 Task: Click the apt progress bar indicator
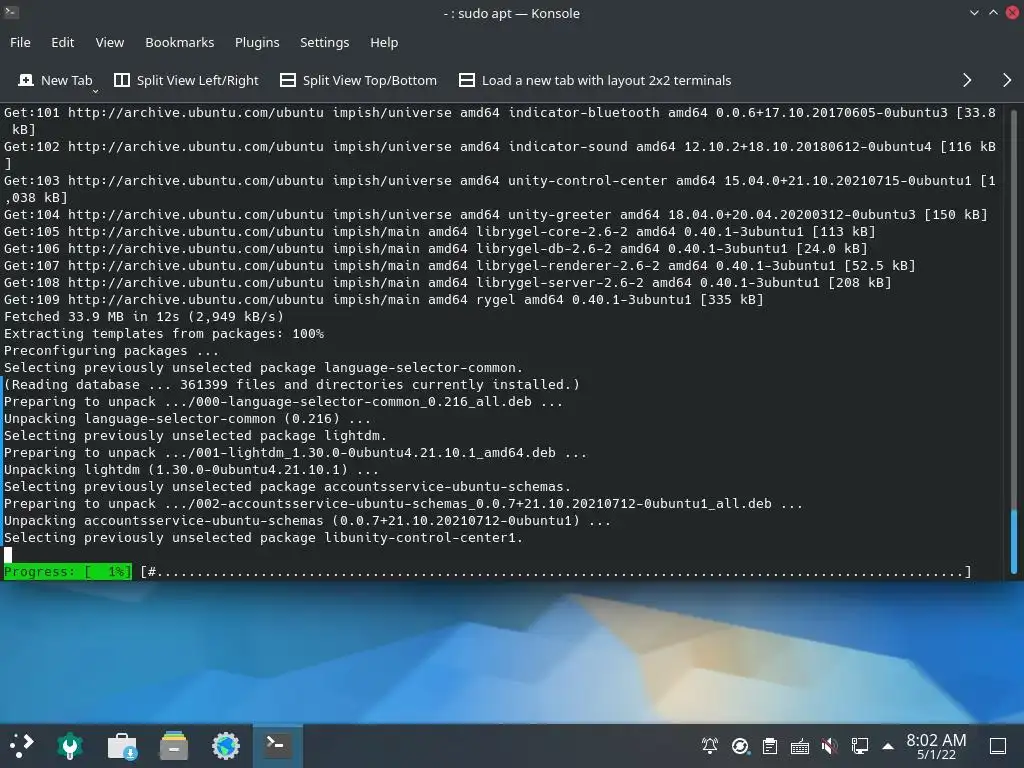[556, 572]
